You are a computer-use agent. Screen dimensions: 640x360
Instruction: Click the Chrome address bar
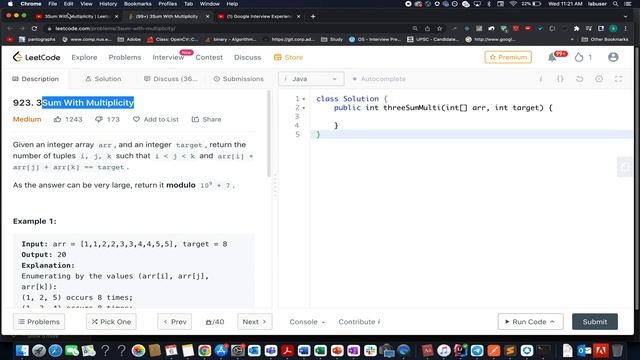[229, 29]
